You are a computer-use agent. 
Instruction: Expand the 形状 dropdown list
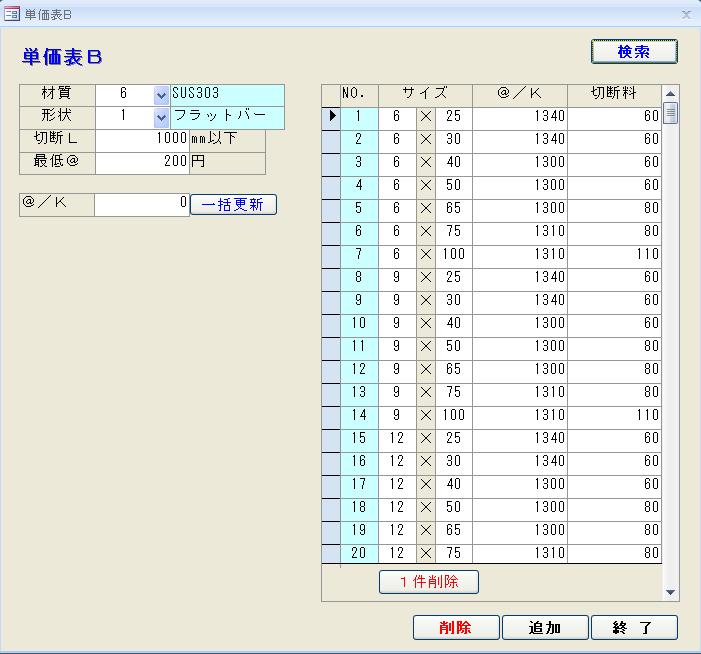(x=162, y=117)
